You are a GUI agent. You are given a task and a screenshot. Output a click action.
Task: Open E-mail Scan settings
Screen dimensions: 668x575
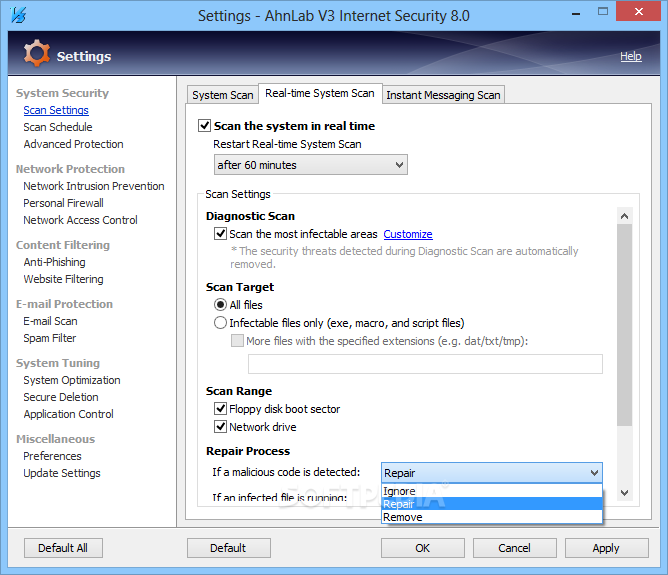(50, 321)
